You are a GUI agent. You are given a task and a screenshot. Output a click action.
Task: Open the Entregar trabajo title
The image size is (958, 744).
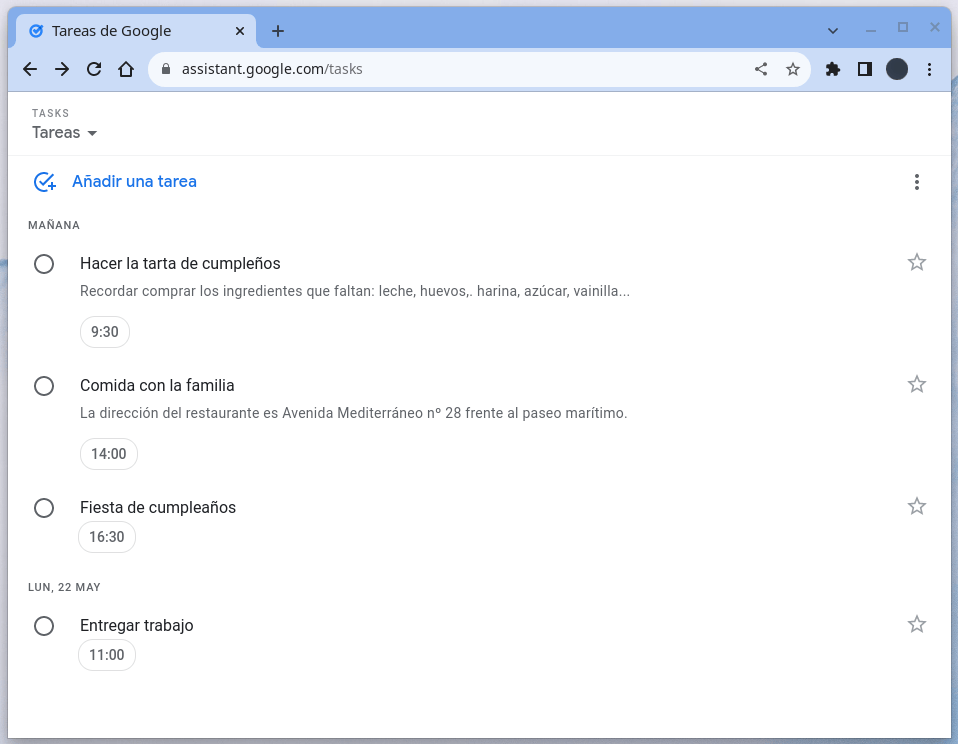tap(137, 625)
